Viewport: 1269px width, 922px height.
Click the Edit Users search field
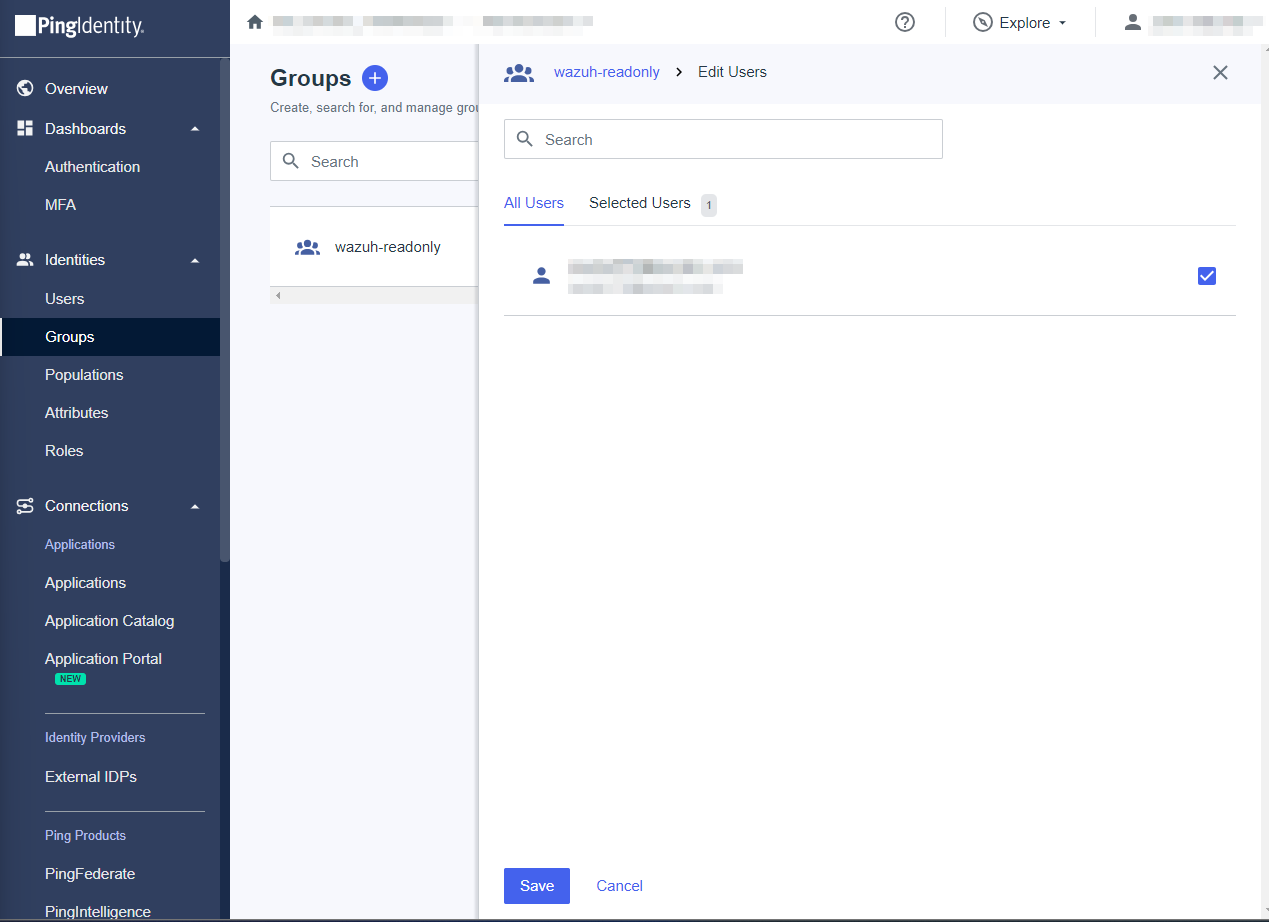coord(723,139)
